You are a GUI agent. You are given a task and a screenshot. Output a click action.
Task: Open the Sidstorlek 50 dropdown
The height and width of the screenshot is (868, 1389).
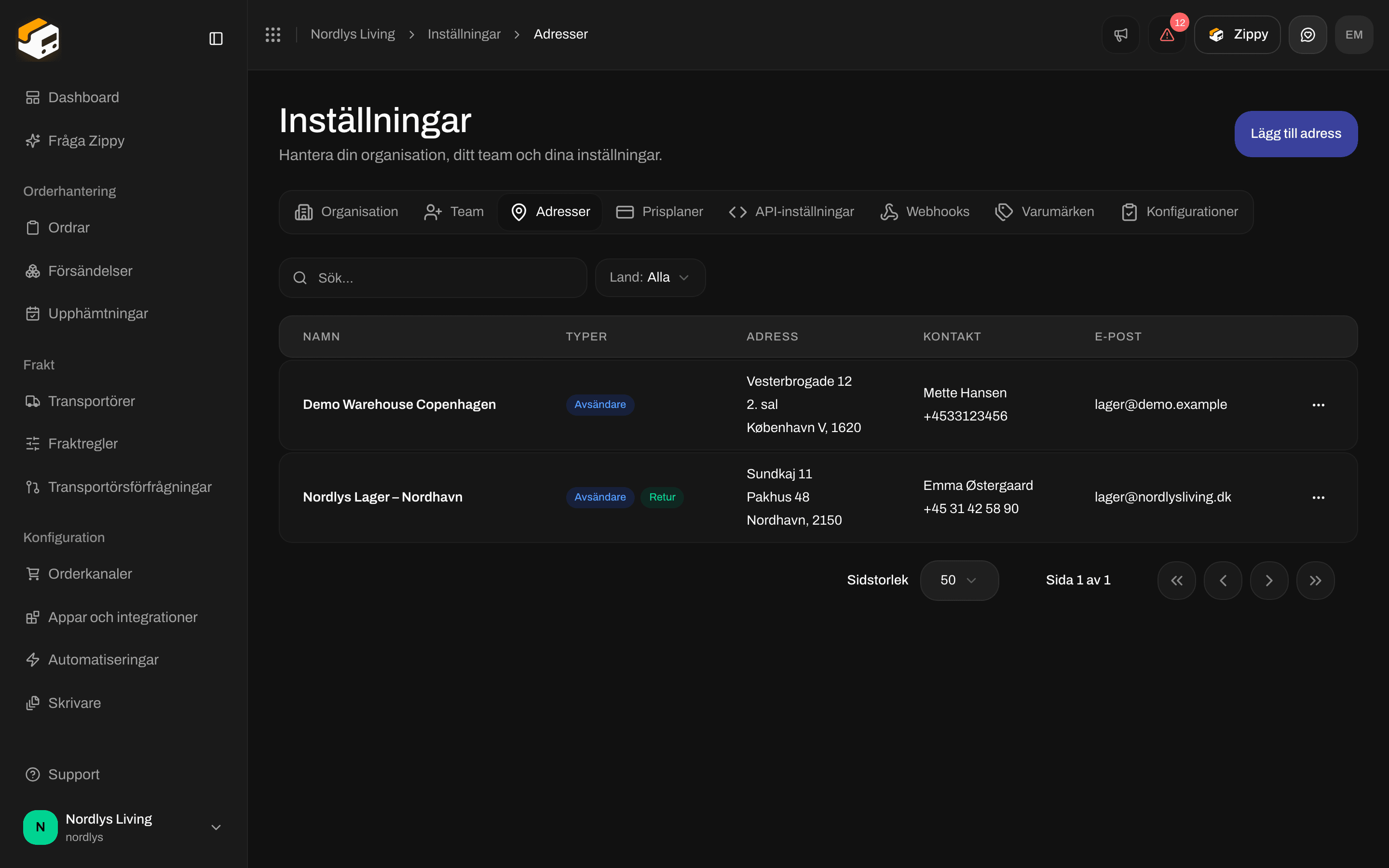tap(959, 581)
